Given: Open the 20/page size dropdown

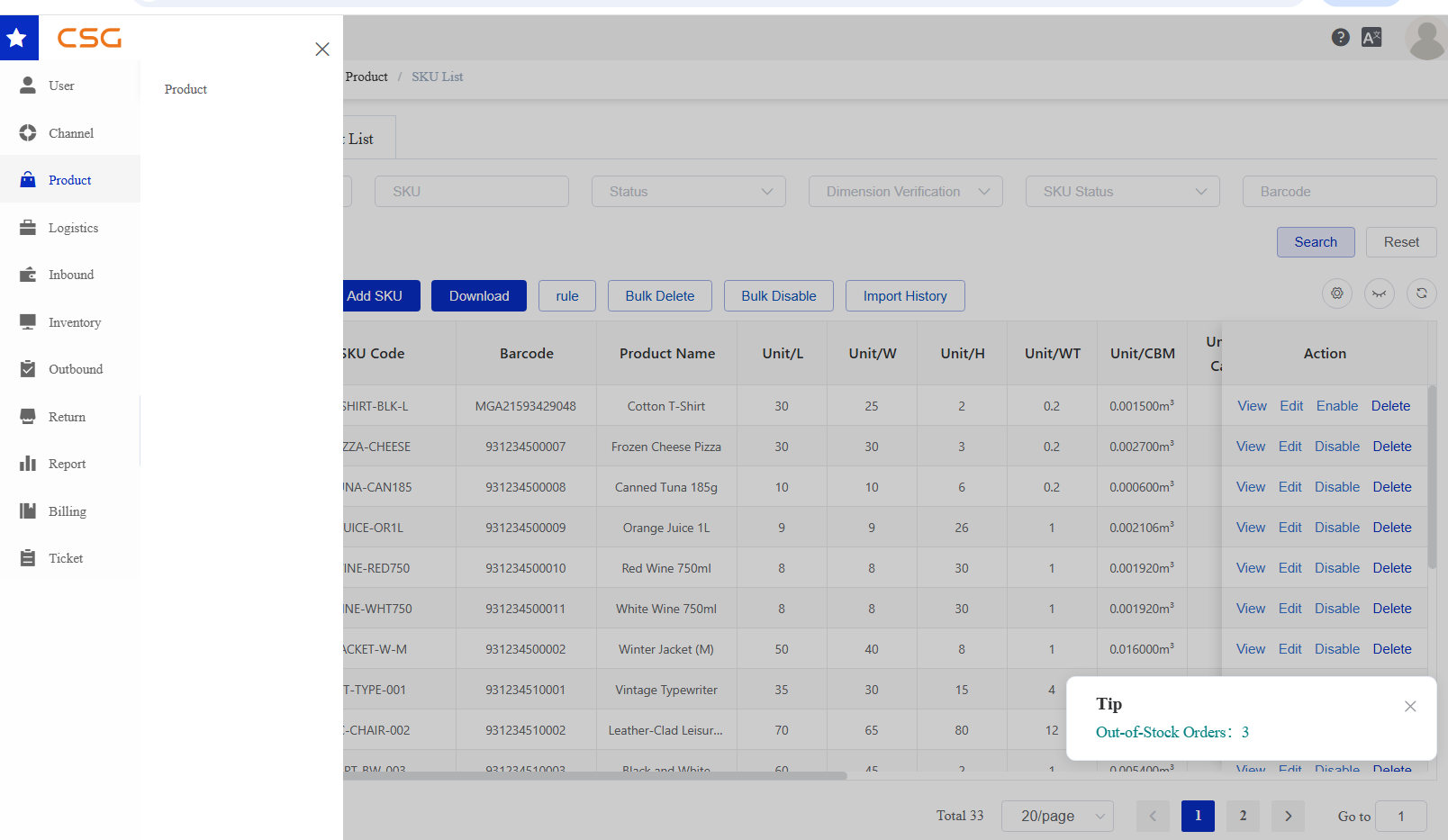Looking at the screenshot, I should 1057,816.
